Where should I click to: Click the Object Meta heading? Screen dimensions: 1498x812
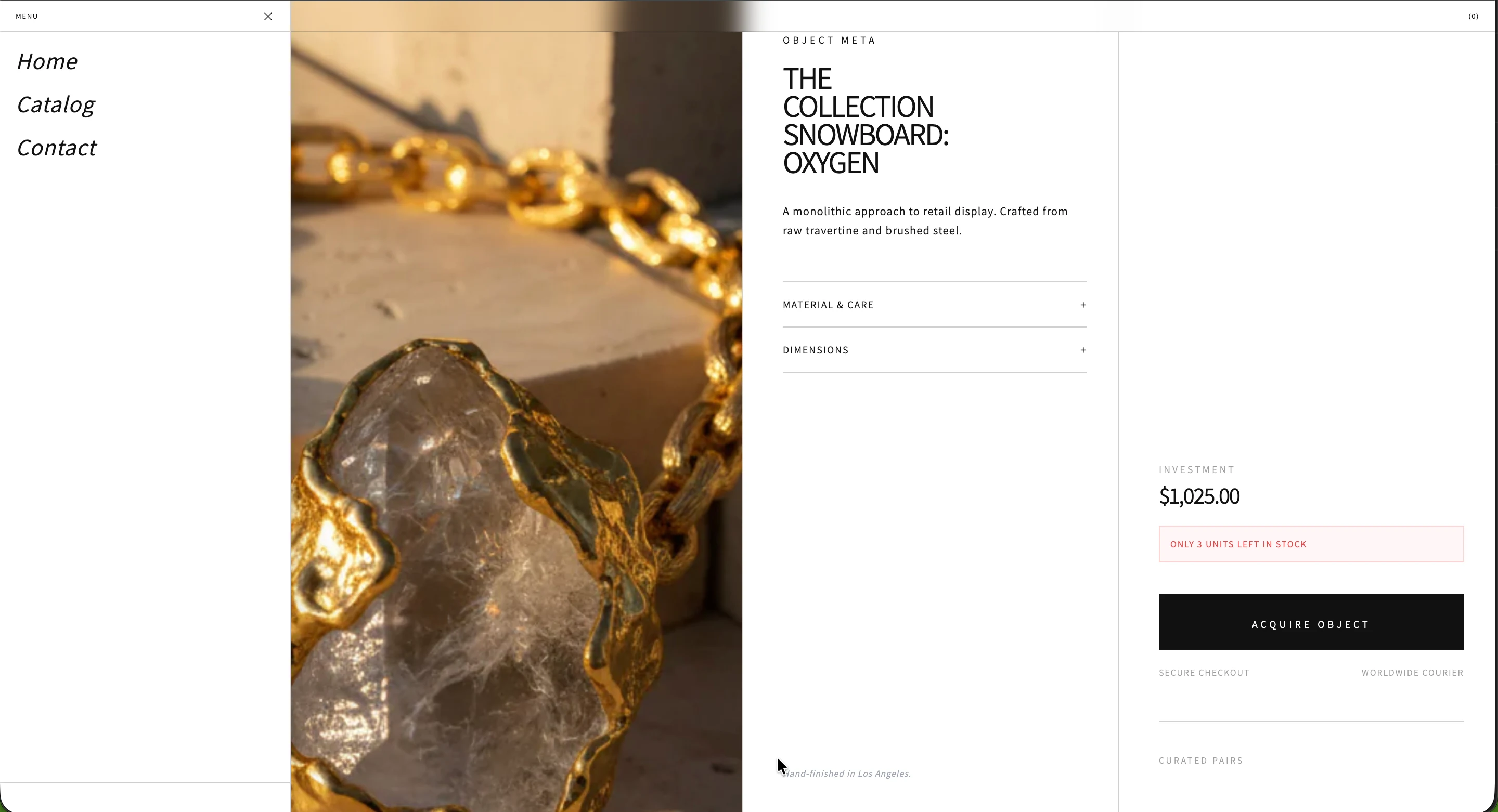click(829, 40)
